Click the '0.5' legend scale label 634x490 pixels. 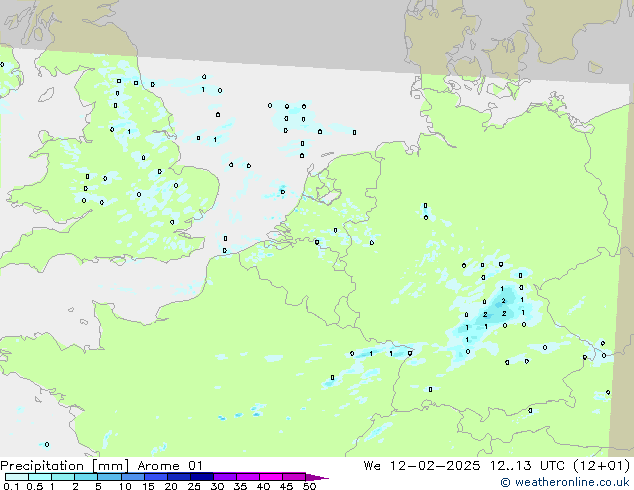(35, 486)
